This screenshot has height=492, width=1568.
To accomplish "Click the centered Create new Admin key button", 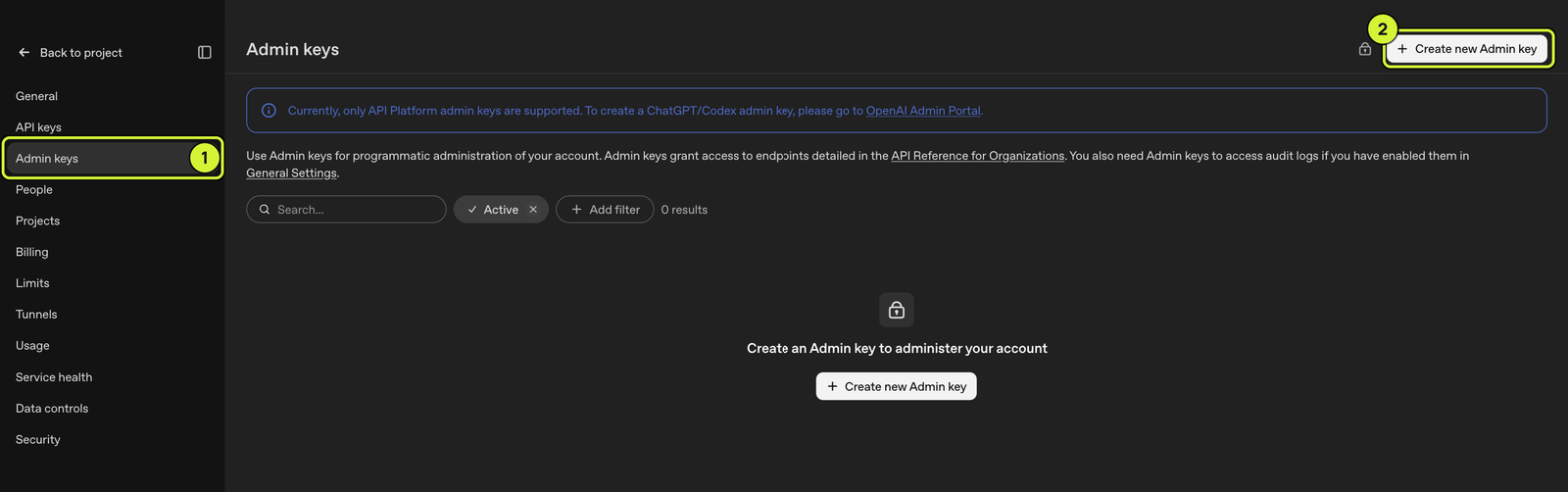I will (897, 386).
